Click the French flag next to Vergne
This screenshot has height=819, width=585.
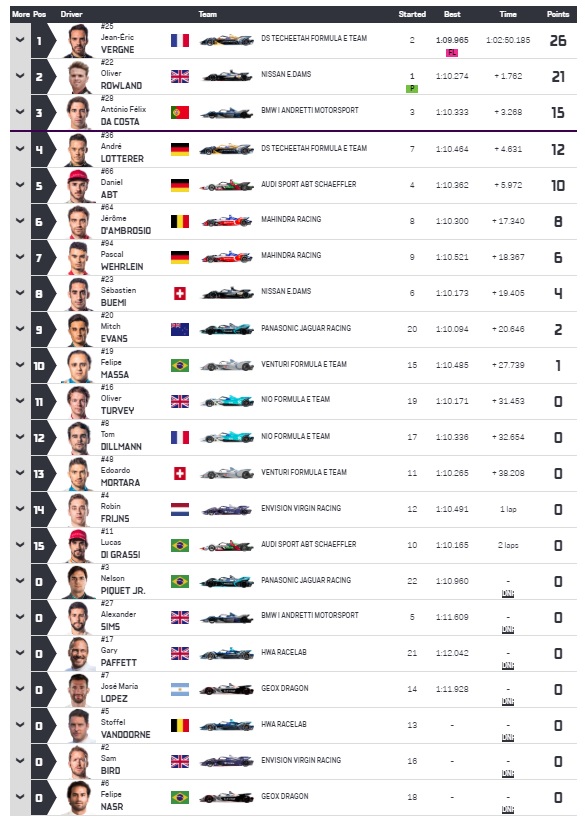pos(180,40)
